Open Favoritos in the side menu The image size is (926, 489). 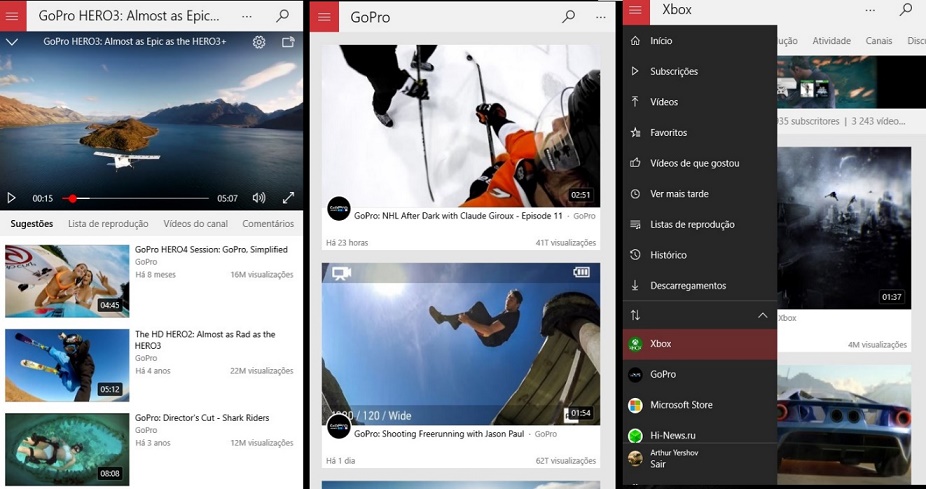tap(668, 132)
